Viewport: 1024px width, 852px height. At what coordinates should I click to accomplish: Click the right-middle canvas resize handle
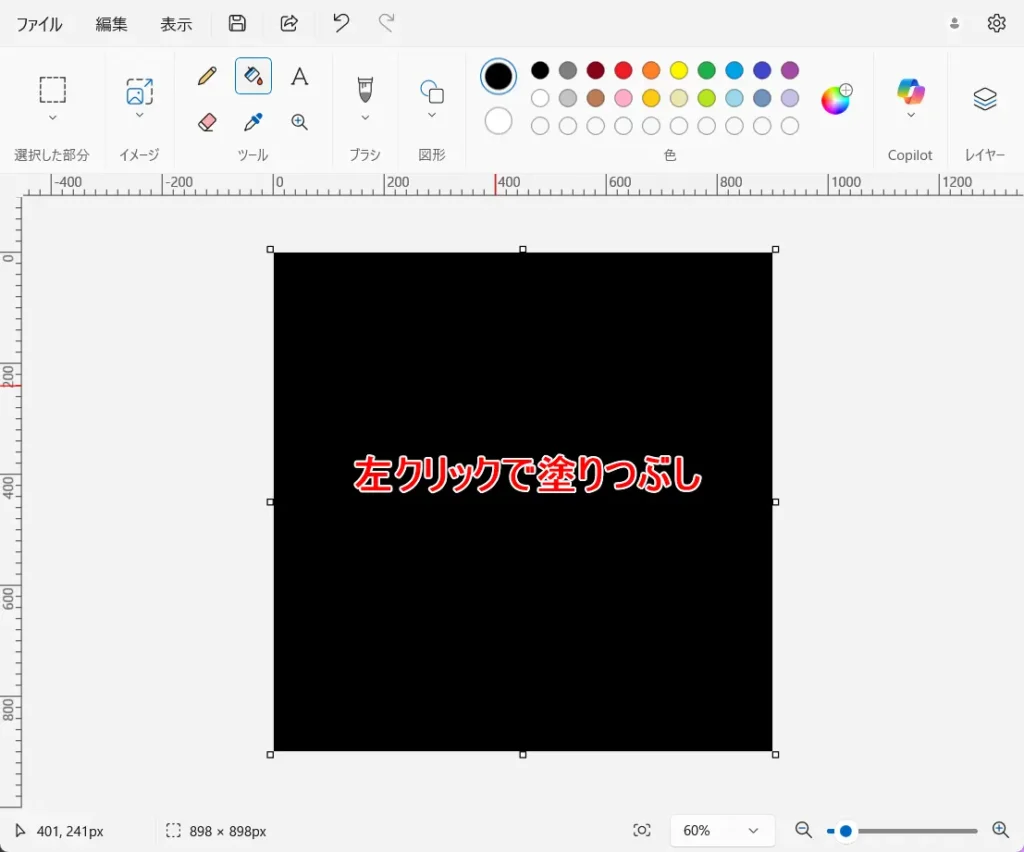(x=776, y=502)
